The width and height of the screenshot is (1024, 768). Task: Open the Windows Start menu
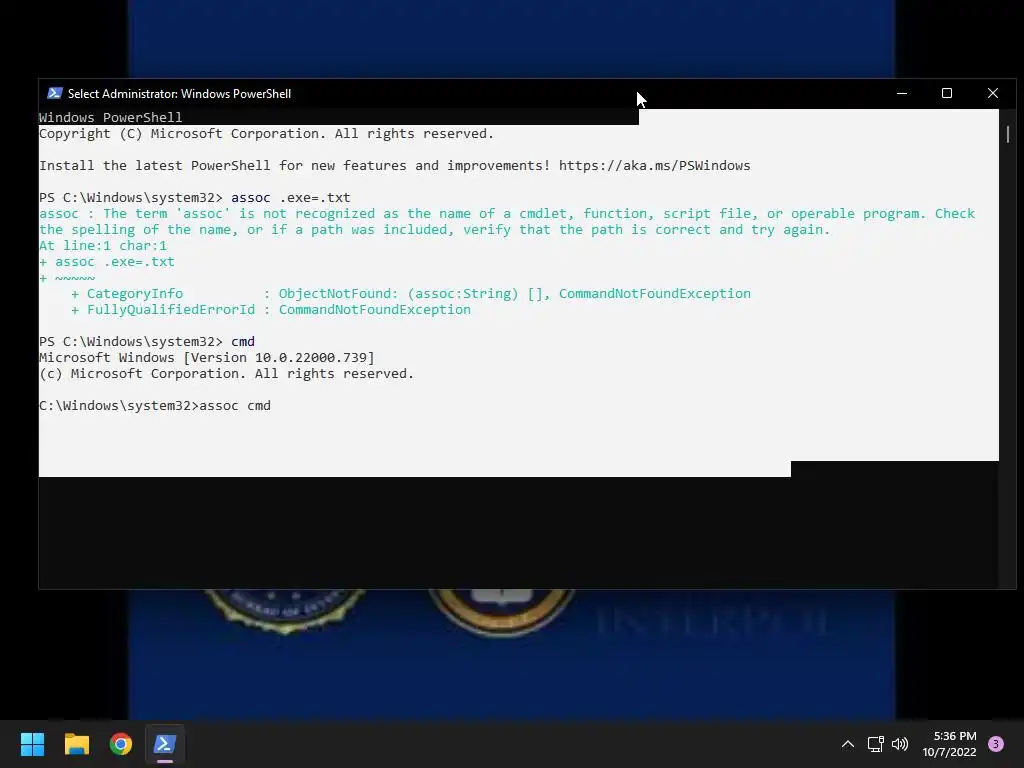(32, 744)
